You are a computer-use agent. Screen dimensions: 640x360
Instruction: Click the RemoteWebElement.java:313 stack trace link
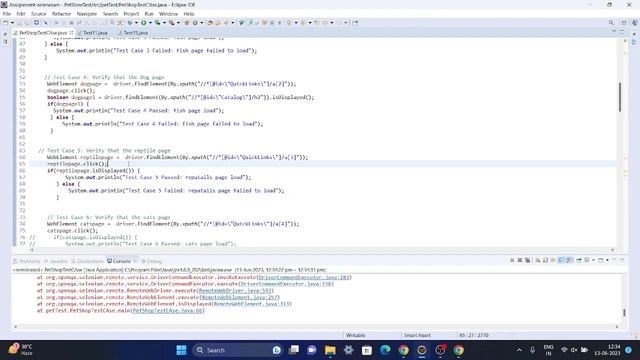pos(253,304)
